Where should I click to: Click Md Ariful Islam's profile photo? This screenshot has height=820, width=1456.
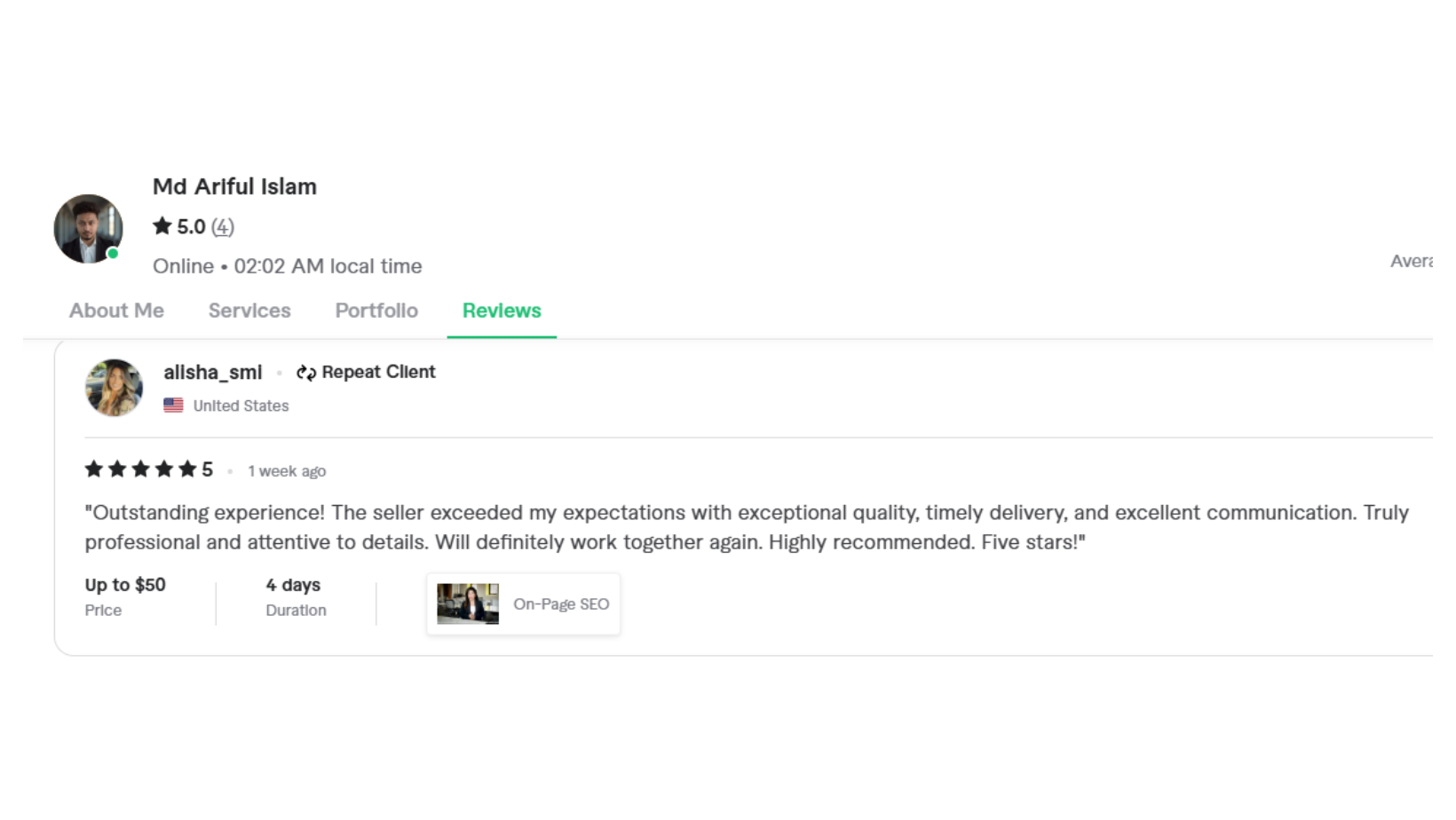87,228
